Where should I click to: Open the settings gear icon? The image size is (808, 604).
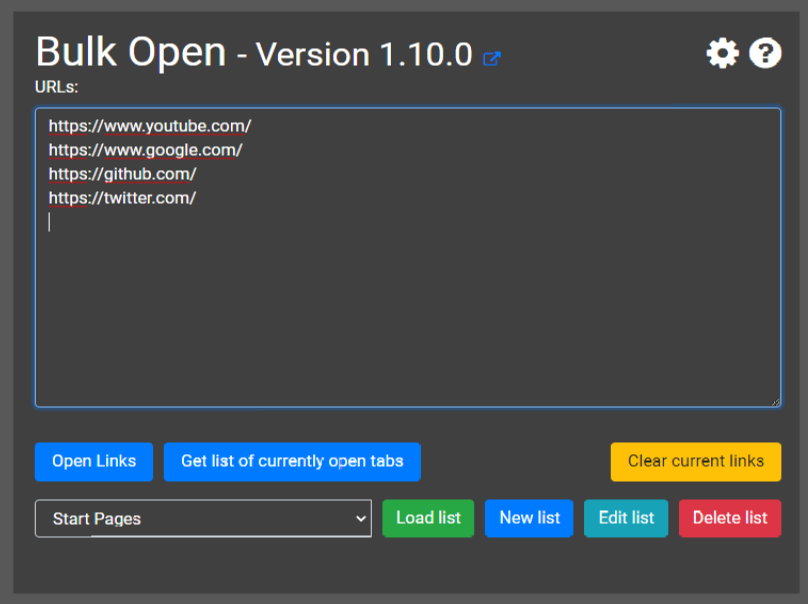point(722,53)
